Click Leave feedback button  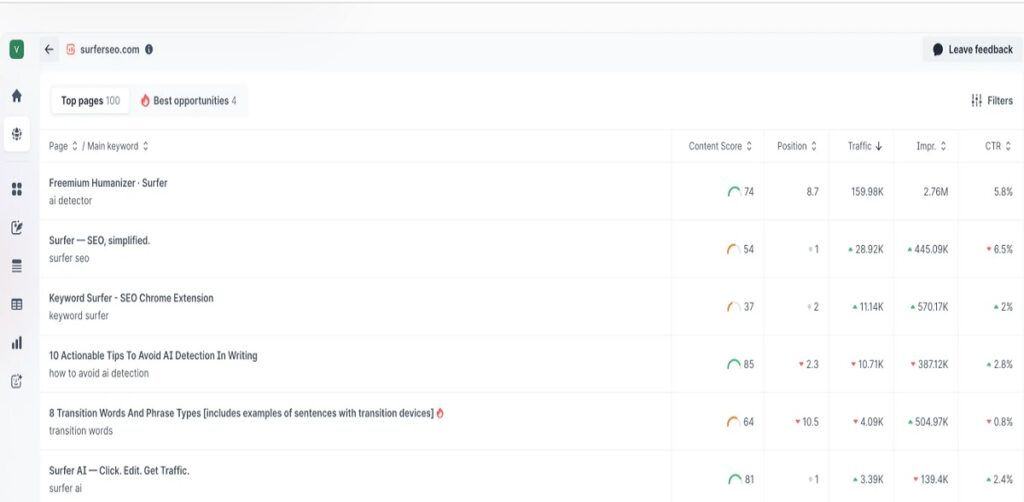click(x=972, y=50)
